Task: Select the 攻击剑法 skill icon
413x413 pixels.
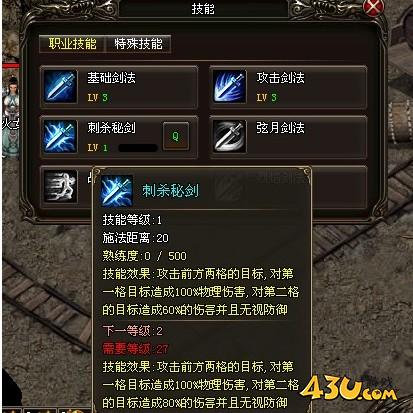Action: click(x=230, y=86)
